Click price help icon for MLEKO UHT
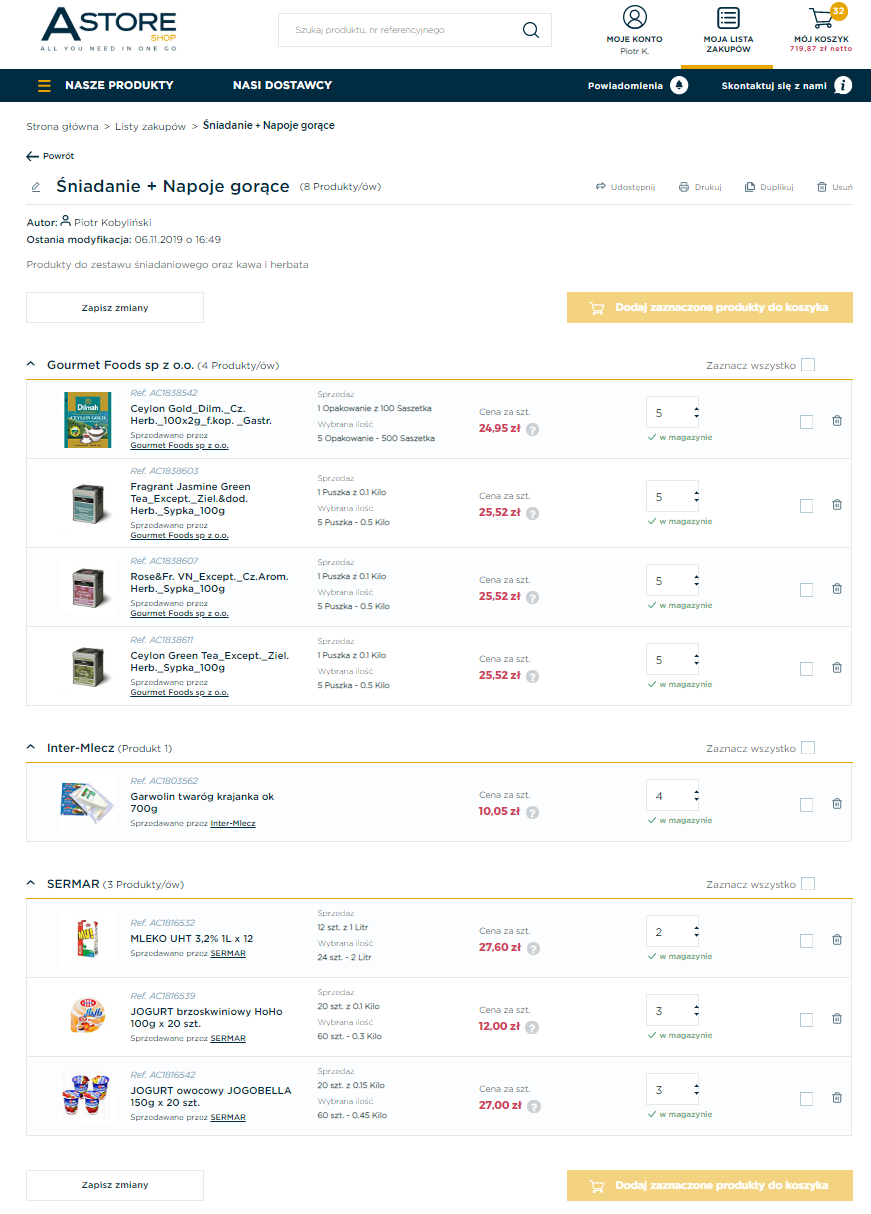871x1214 pixels. 533,948
